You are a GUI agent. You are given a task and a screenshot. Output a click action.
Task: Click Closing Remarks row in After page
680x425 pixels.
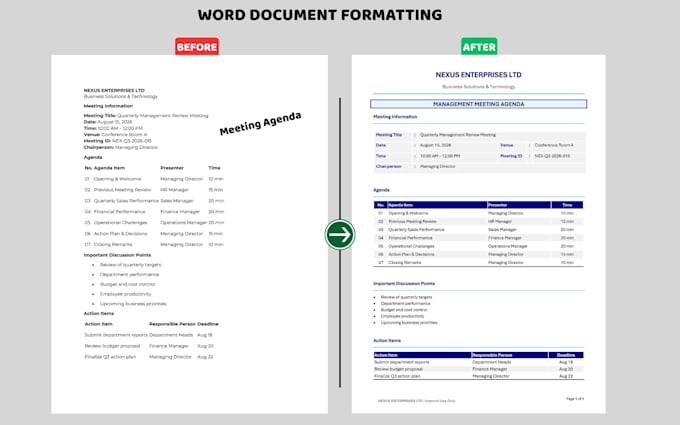(478, 263)
